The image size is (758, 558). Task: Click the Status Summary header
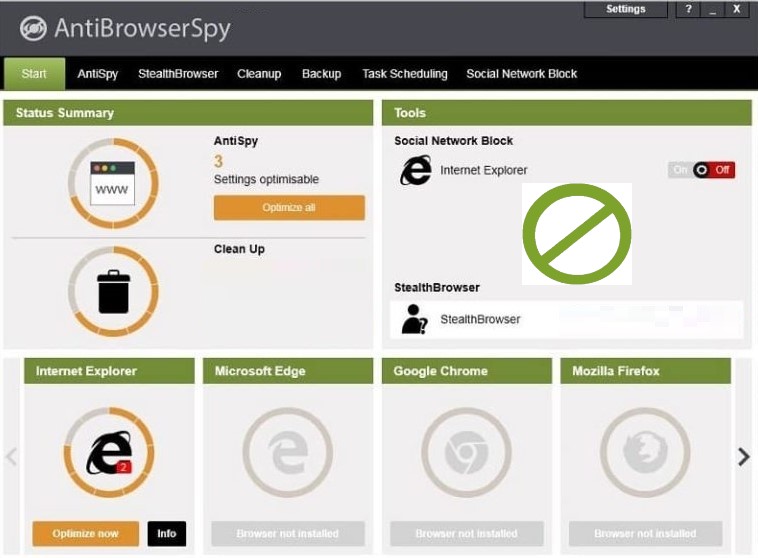[188, 113]
